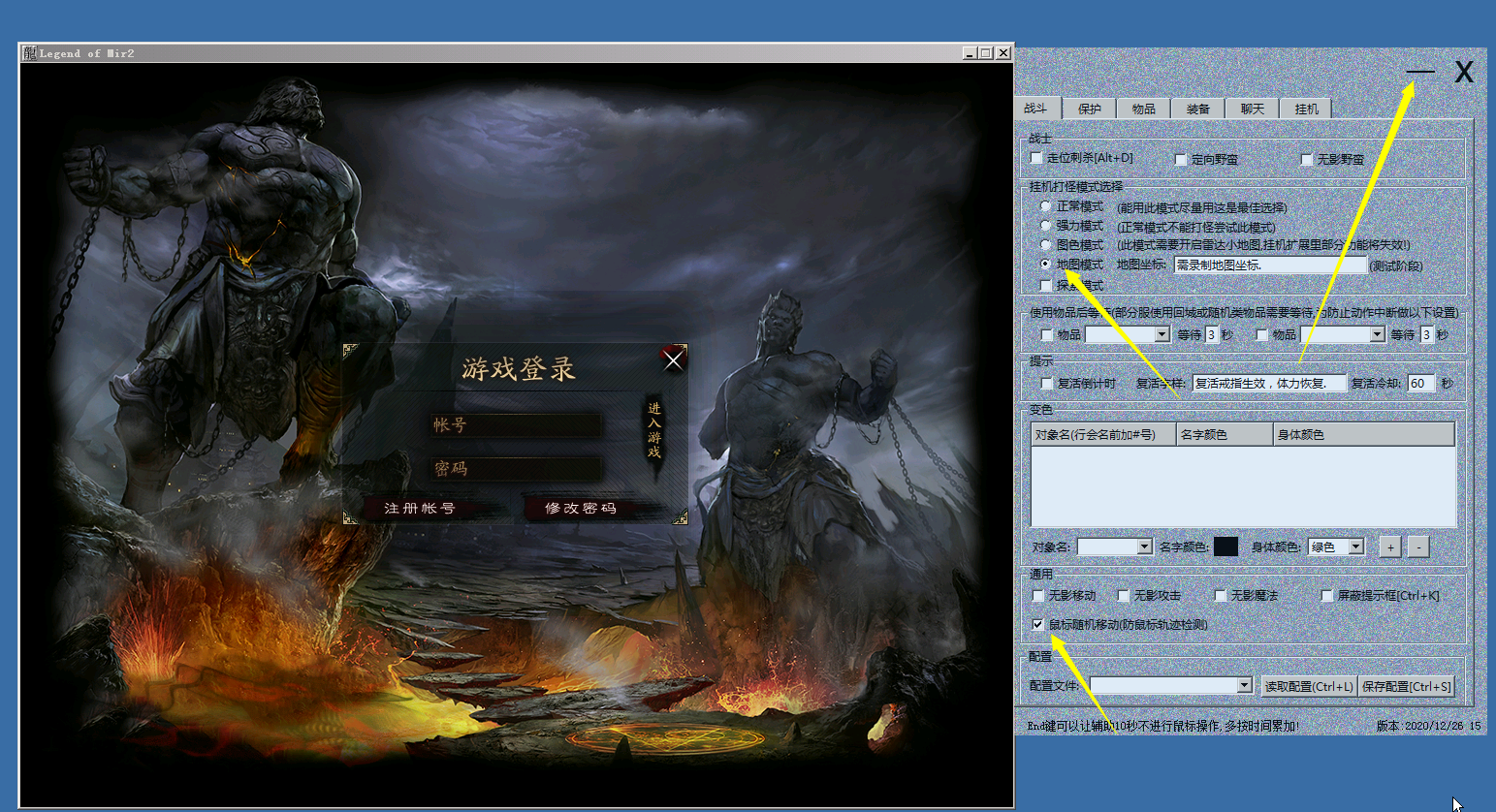1496x812 pixels.
Task: Minimize the assistant tool panel
Action: click(1420, 72)
